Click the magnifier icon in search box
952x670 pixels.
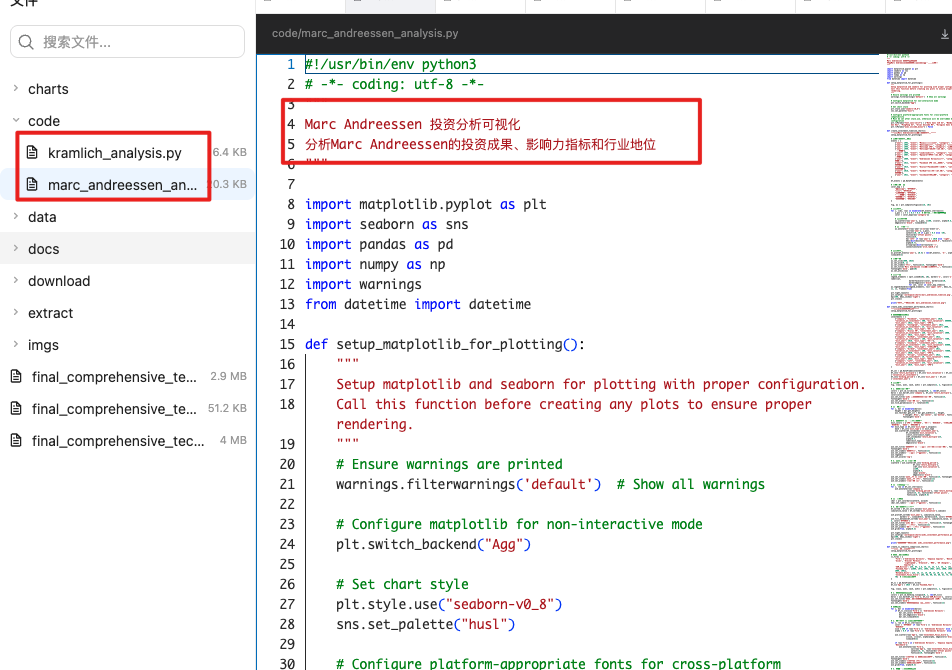coord(27,42)
